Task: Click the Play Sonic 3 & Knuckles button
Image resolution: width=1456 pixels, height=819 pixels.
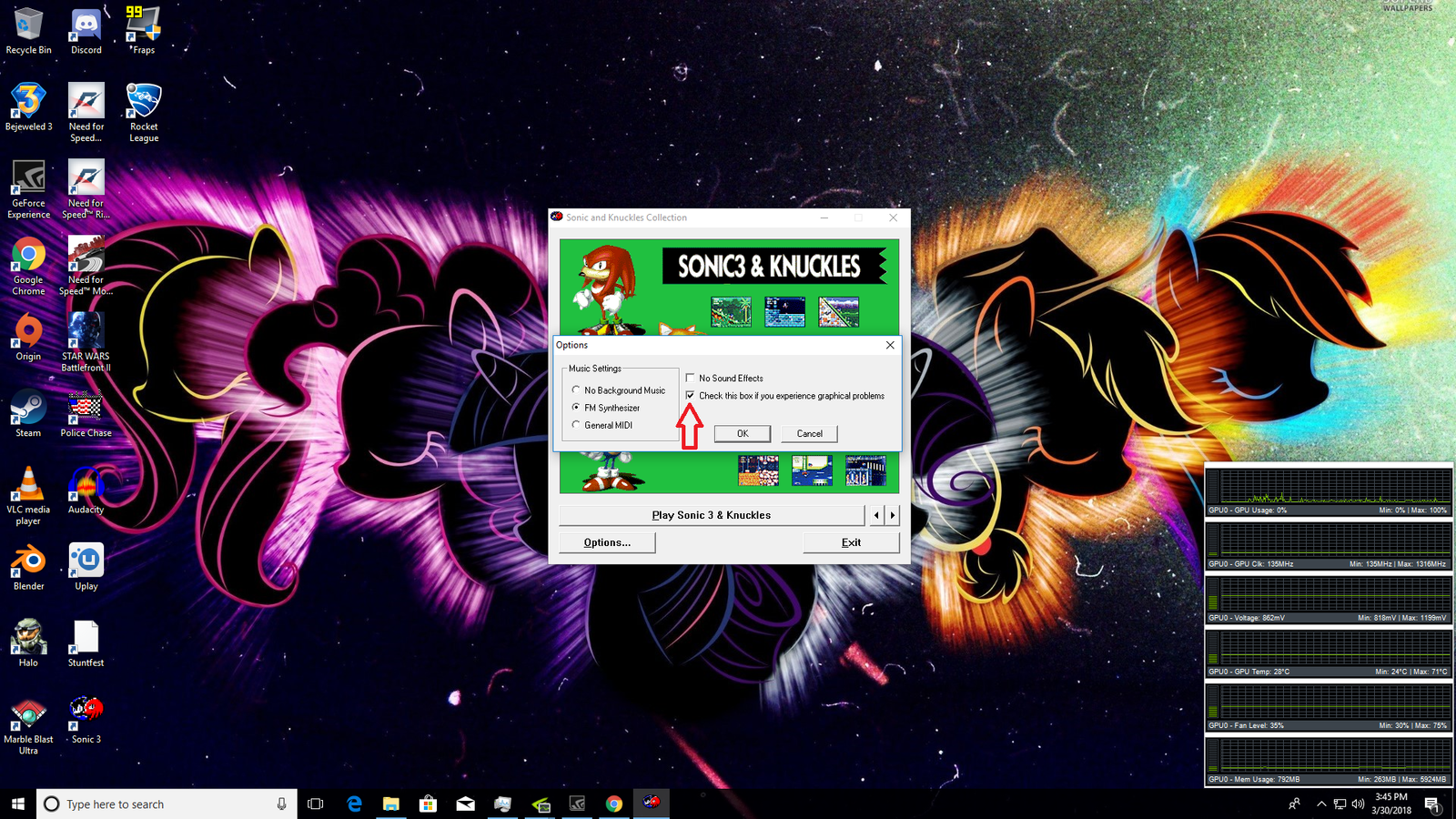Action: tap(712, 515)
